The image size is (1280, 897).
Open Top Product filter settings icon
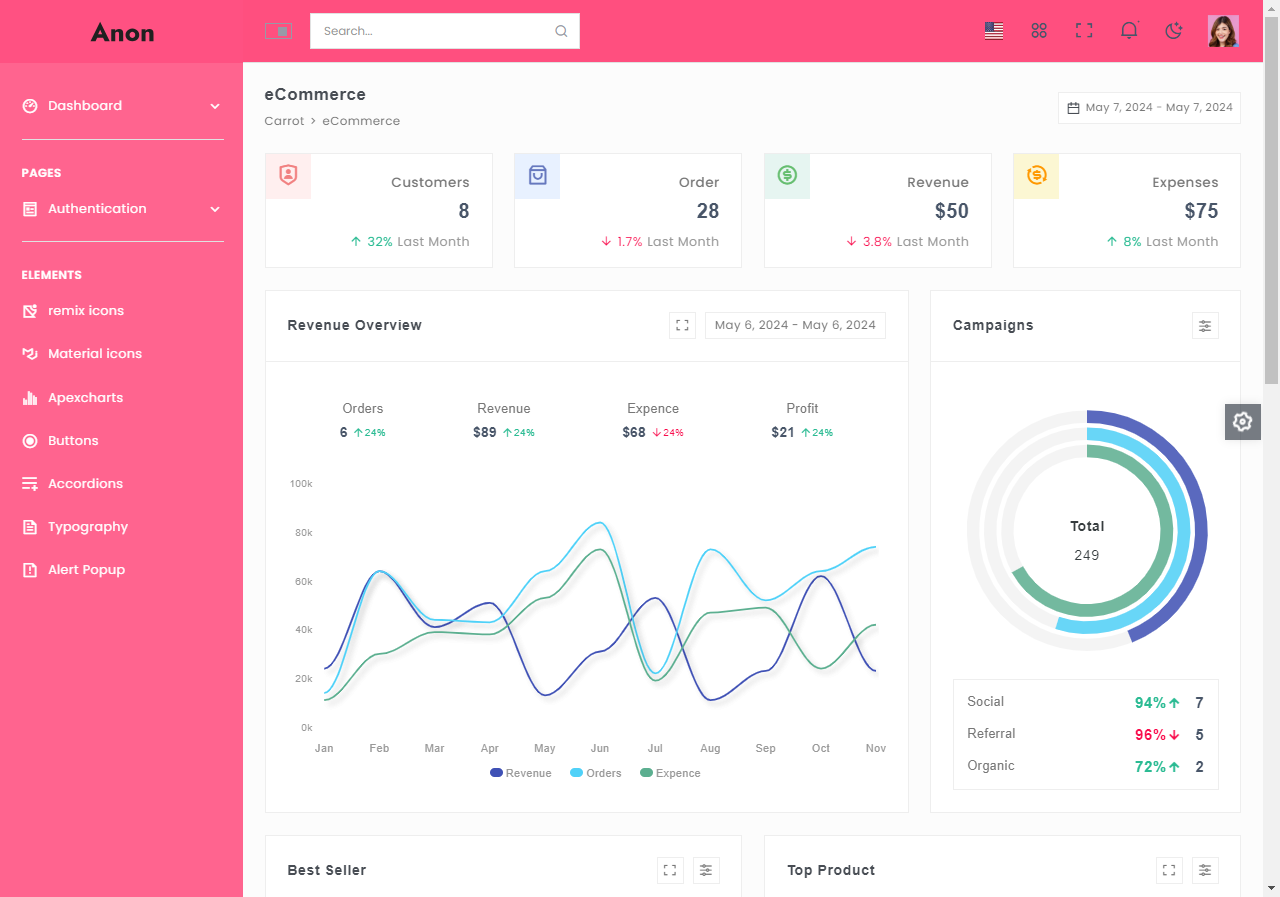pyautogui.click(x=1205, y=870)
